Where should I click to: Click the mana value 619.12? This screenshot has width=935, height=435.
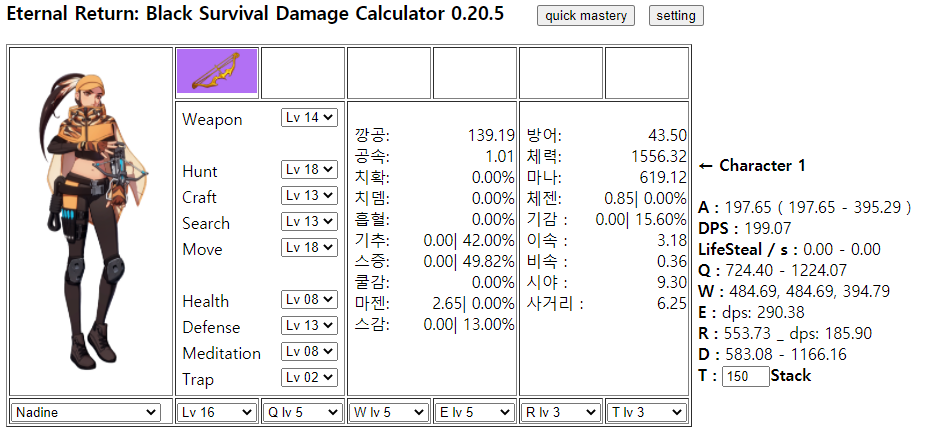pyautogui.click(x=663, y=177)
